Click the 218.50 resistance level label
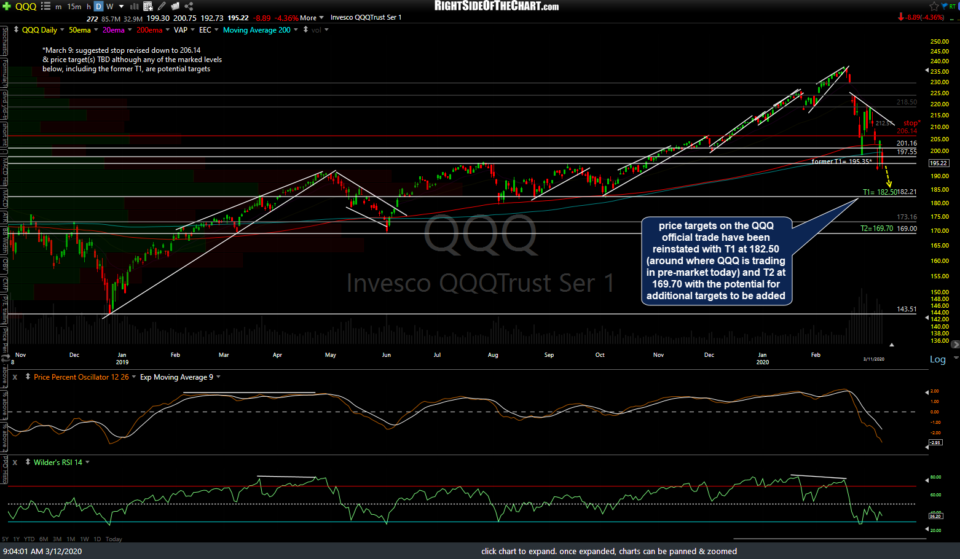 [907, 102]
